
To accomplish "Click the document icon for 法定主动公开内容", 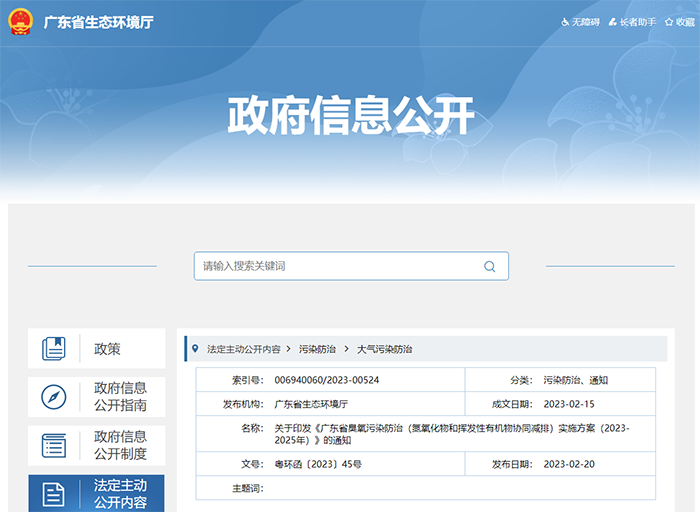I will point(53,493).
